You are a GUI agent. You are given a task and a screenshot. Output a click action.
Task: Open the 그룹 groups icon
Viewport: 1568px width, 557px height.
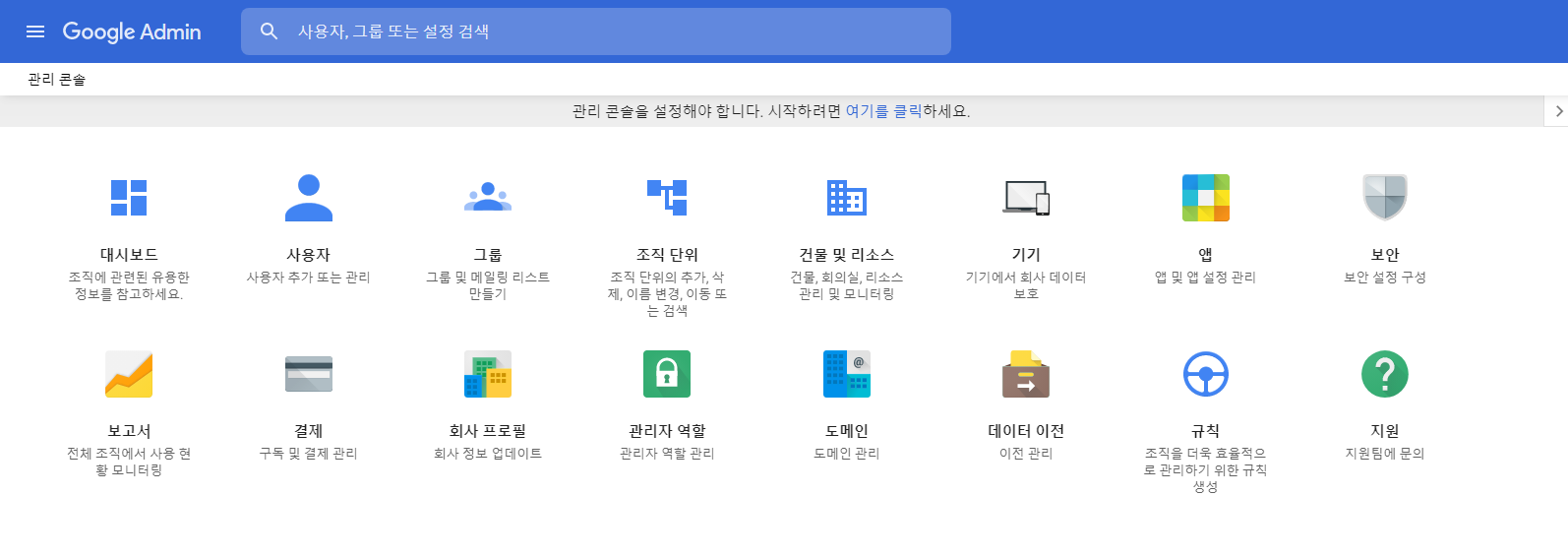pyautogui.click(x=488, y=198)
